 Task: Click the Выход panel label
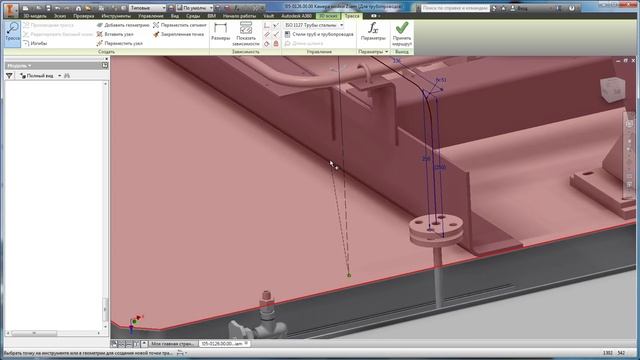[x=402, y=52]
